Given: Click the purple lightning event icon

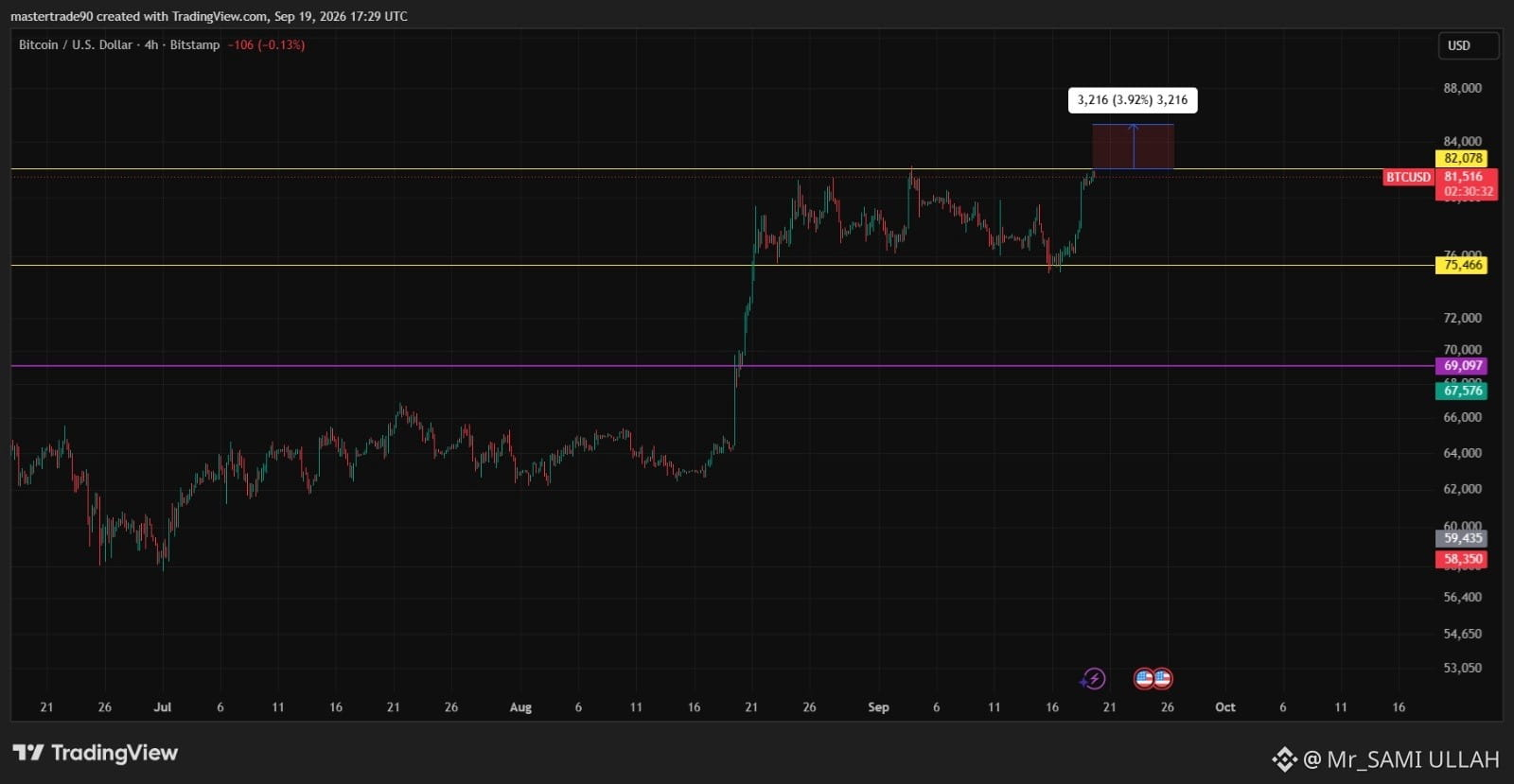Looking at the screenshot, I should point(1094,678).
